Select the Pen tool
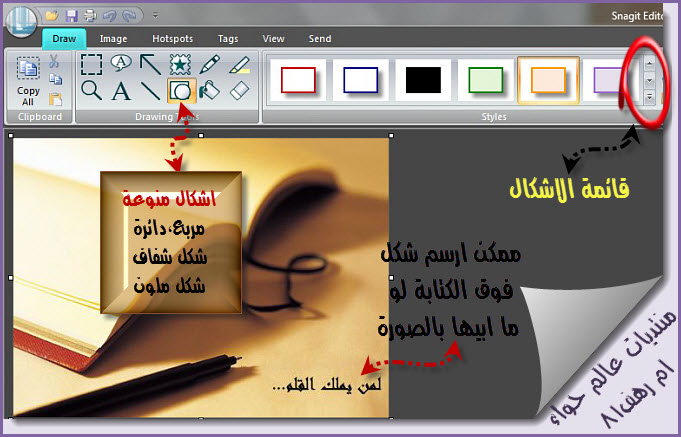Viewport: 681px width, 437px height. [210, 65]
